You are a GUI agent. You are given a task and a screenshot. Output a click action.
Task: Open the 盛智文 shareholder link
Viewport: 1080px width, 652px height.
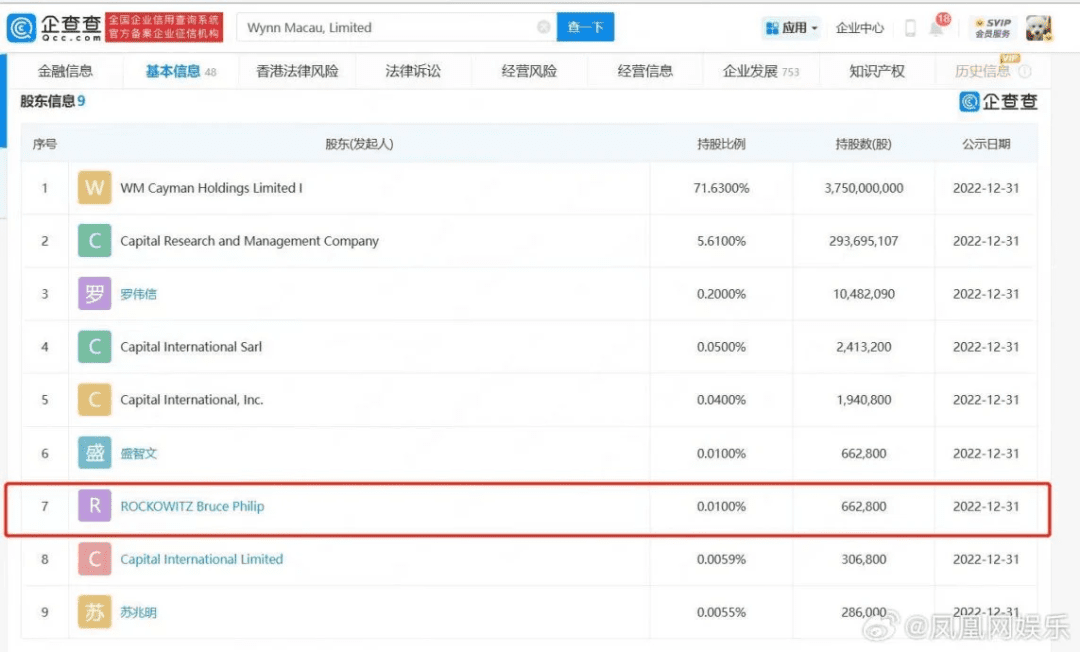pyautogui.click(x=138, y=453)
